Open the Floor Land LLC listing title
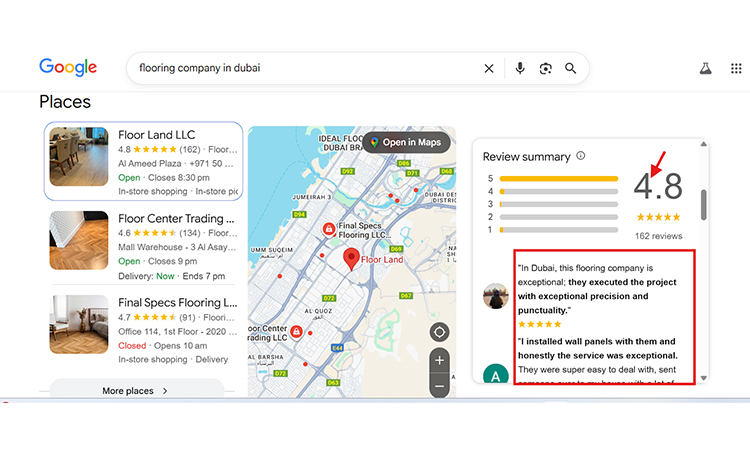This screenshot has width=750, height=450. (x=156, y=135)
